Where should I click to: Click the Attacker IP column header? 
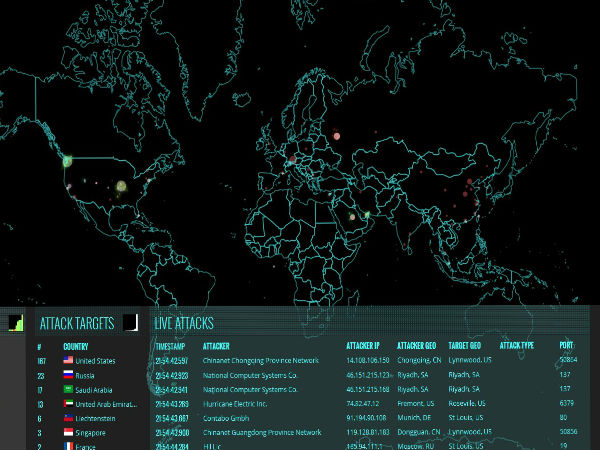[x=365, y=345]
